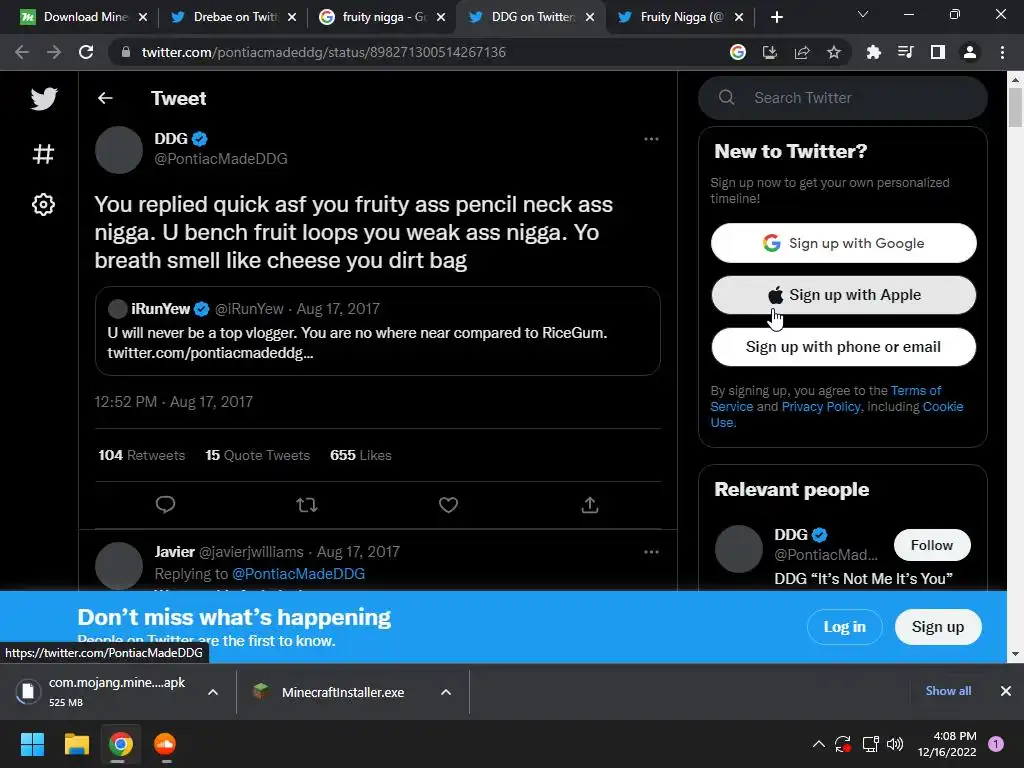Open the SoundCloud taskbar icon
The image size is (1024, 768).
(x=164, y=744)
